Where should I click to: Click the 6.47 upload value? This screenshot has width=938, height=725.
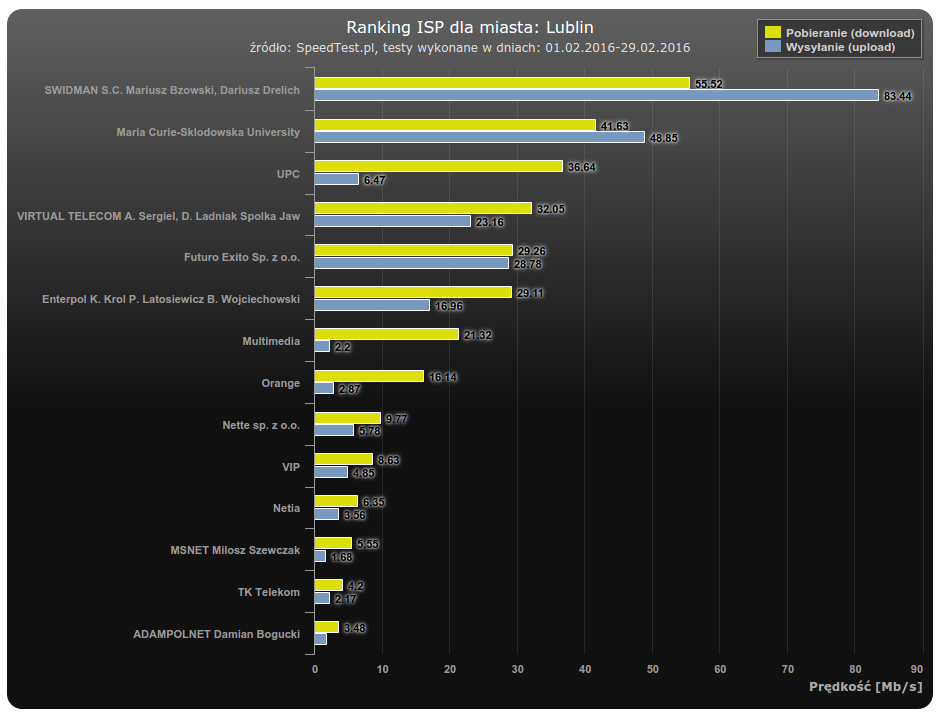[374, 180]
